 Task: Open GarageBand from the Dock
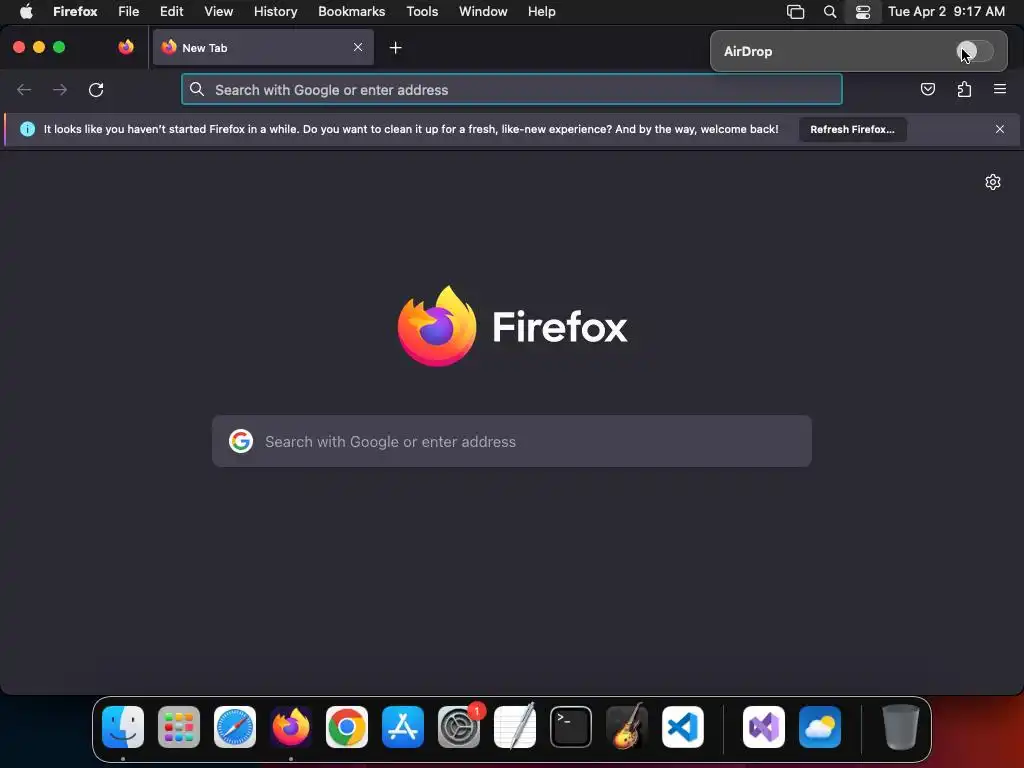[627, 727]
